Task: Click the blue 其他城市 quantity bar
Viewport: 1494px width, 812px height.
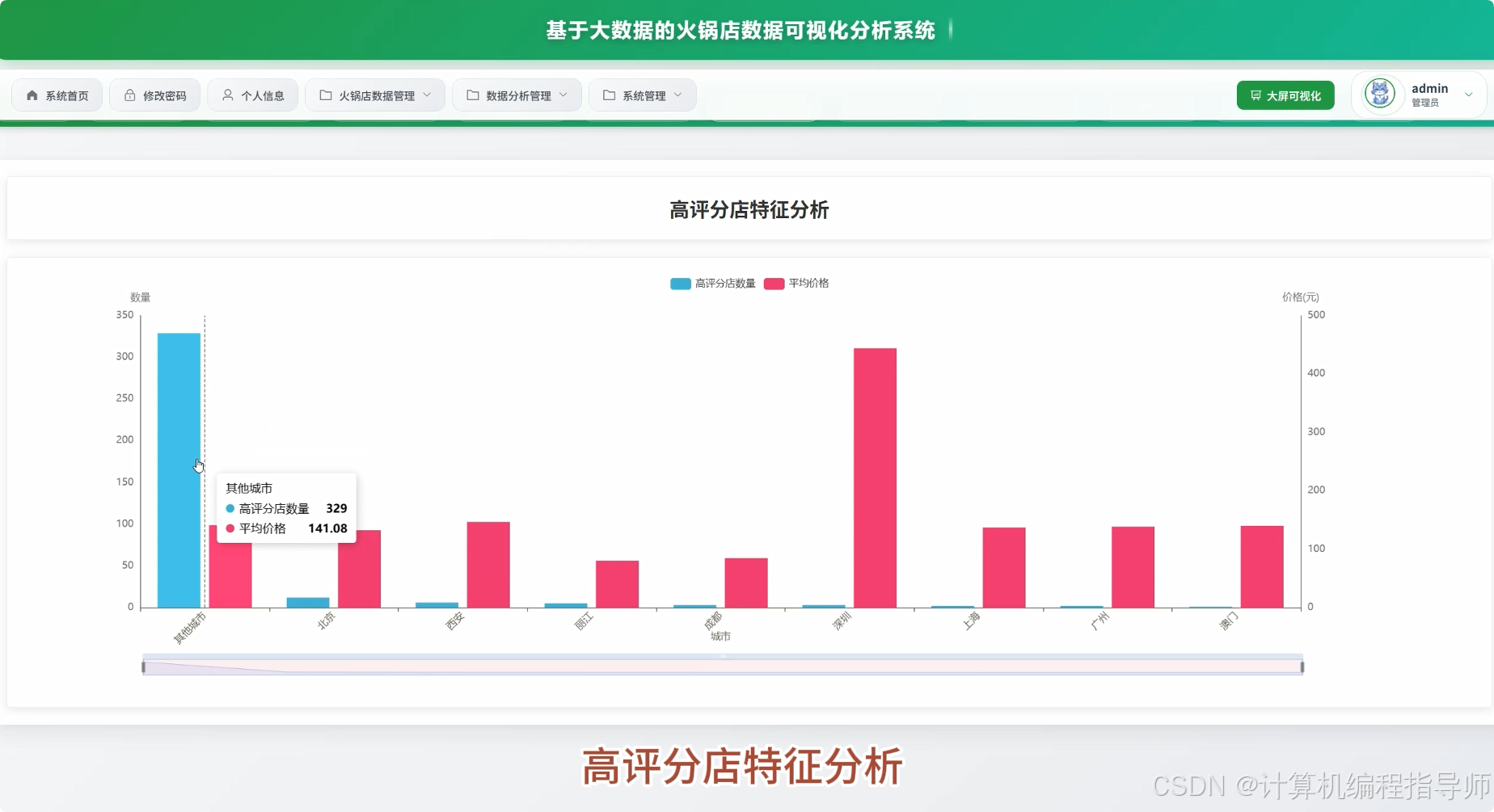Action: click(x=179, y=470)
